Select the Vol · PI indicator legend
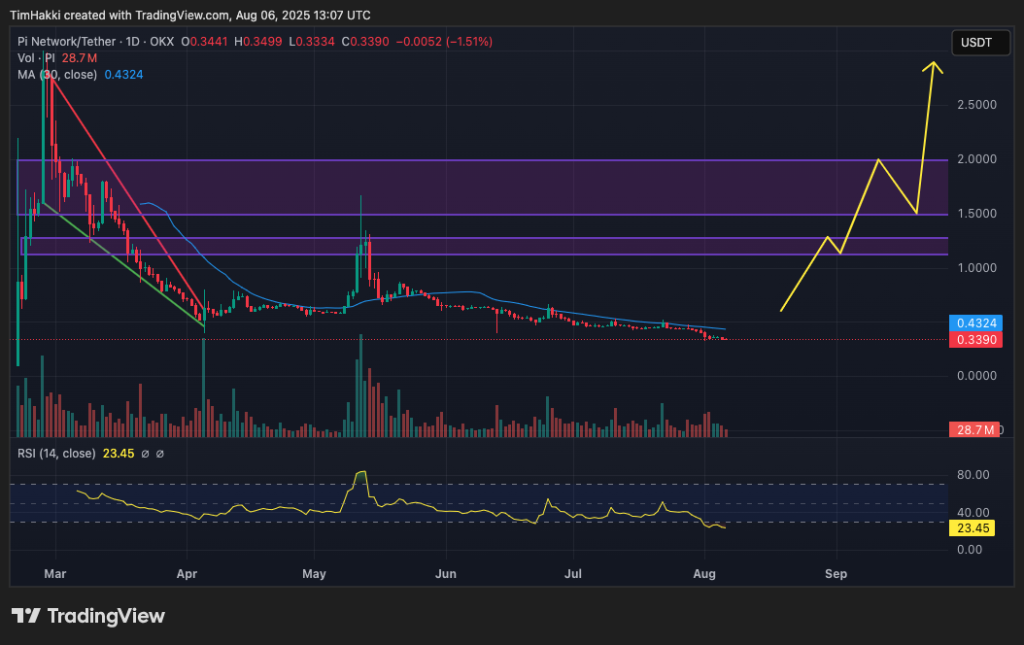This screenshot has height=645, width=1024. tap(35, 59)
